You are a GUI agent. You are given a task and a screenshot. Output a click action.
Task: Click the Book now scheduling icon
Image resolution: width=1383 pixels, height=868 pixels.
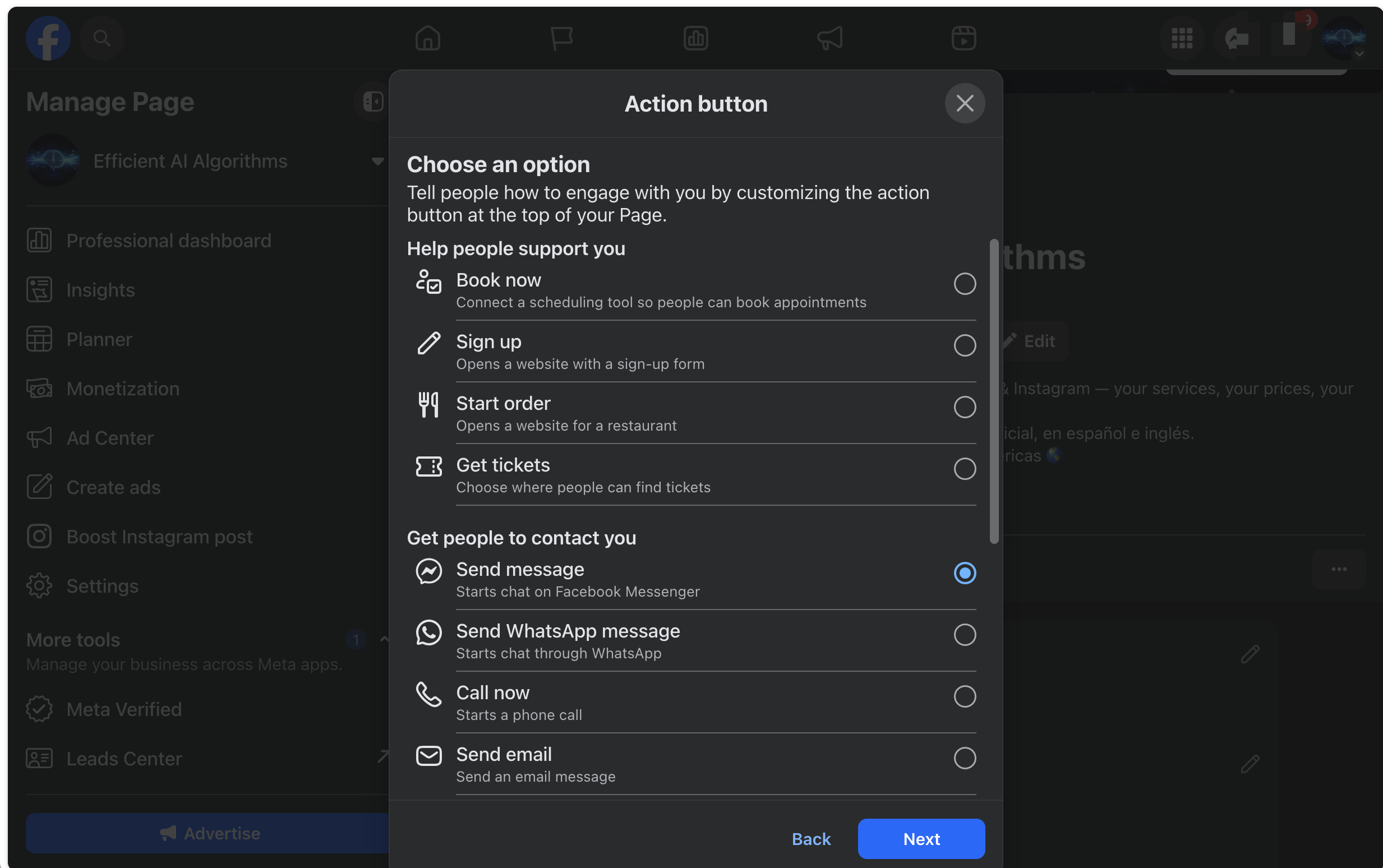click(429, 281)
